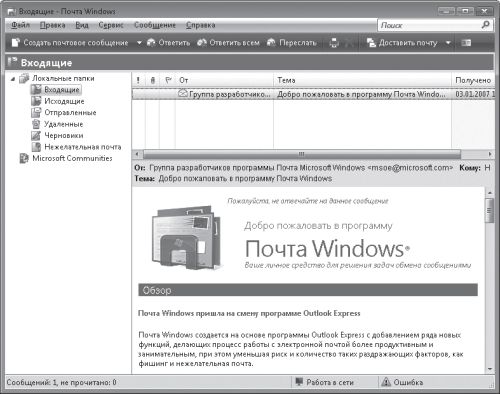Click the Ответить reply button
This screenshot has height=394, width=500.
[169, 43]
